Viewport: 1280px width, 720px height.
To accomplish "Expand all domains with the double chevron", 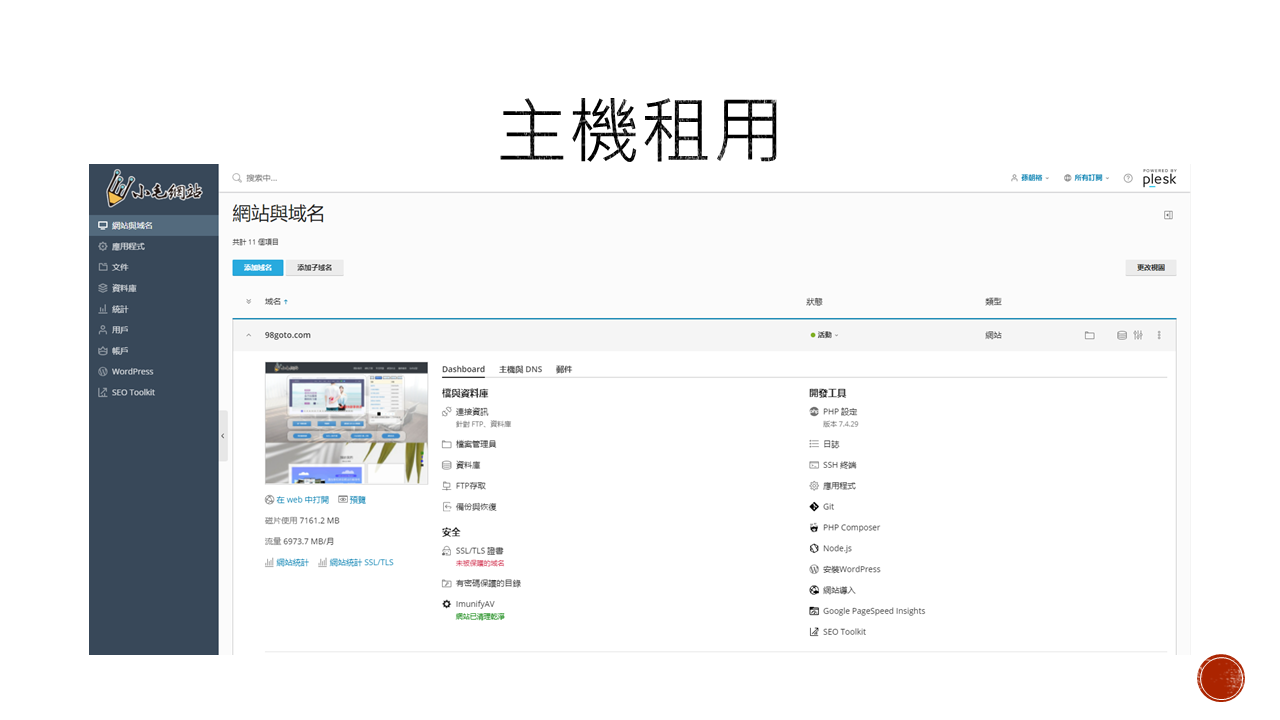I will [249, 302].
